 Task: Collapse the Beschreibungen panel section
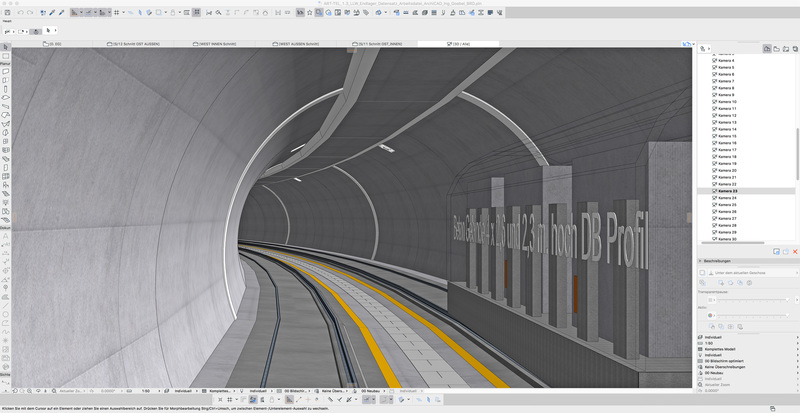(700, 262)
